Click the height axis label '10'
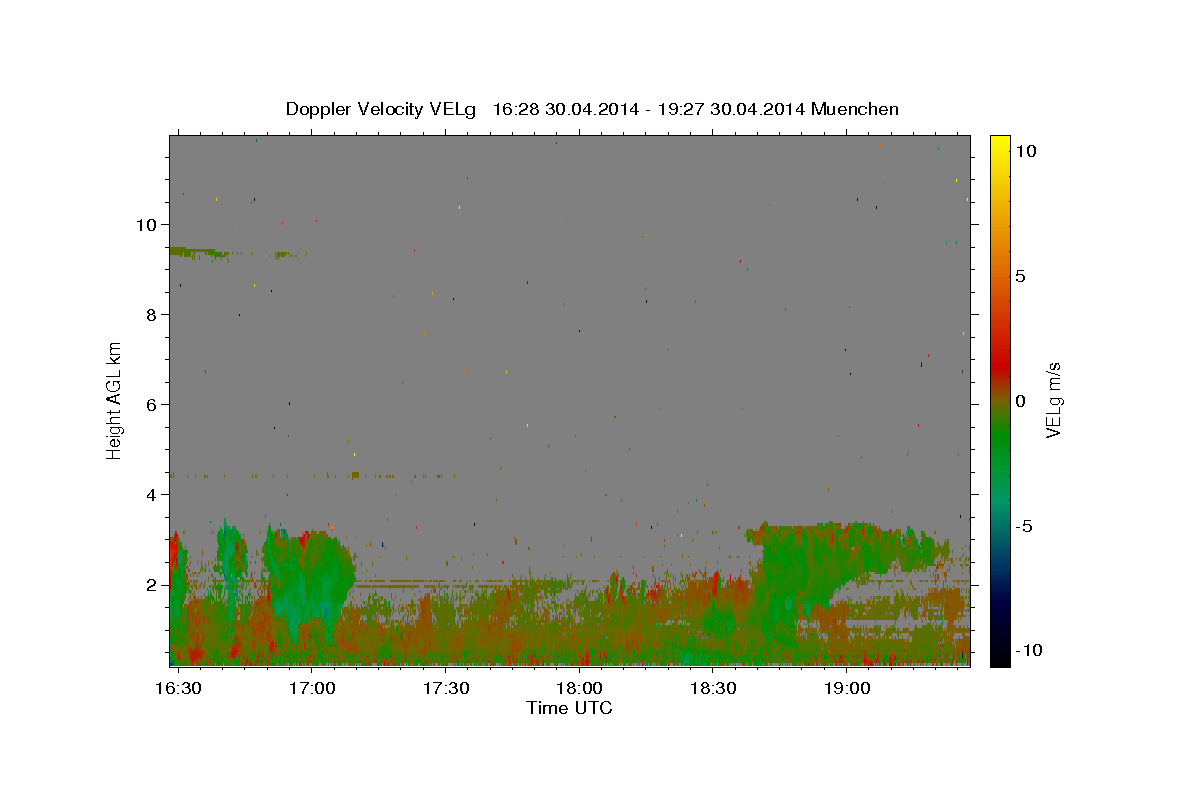Image resolution: width=1200 pixels, height=800 pixels. click(x=146, y=225)
